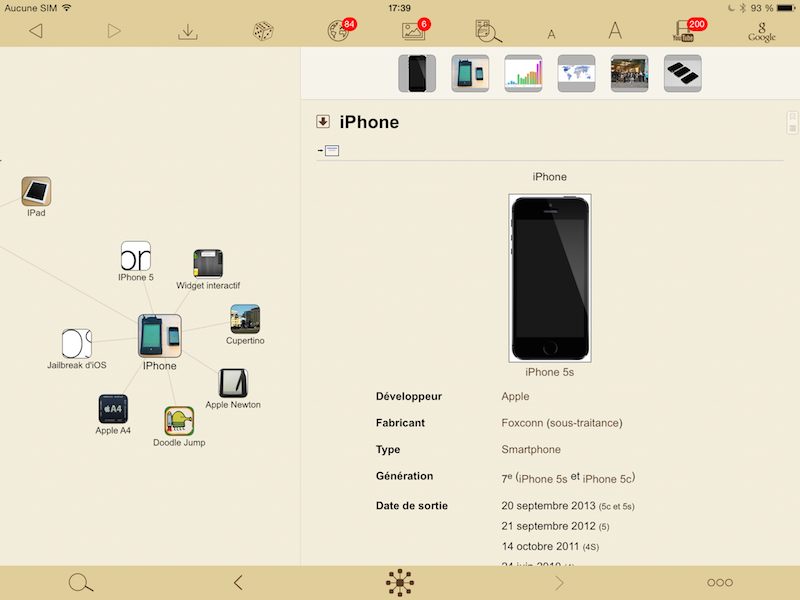Open the globe icon with badge 84
This screenshot has height=600, width=800.
coord(340,30)
